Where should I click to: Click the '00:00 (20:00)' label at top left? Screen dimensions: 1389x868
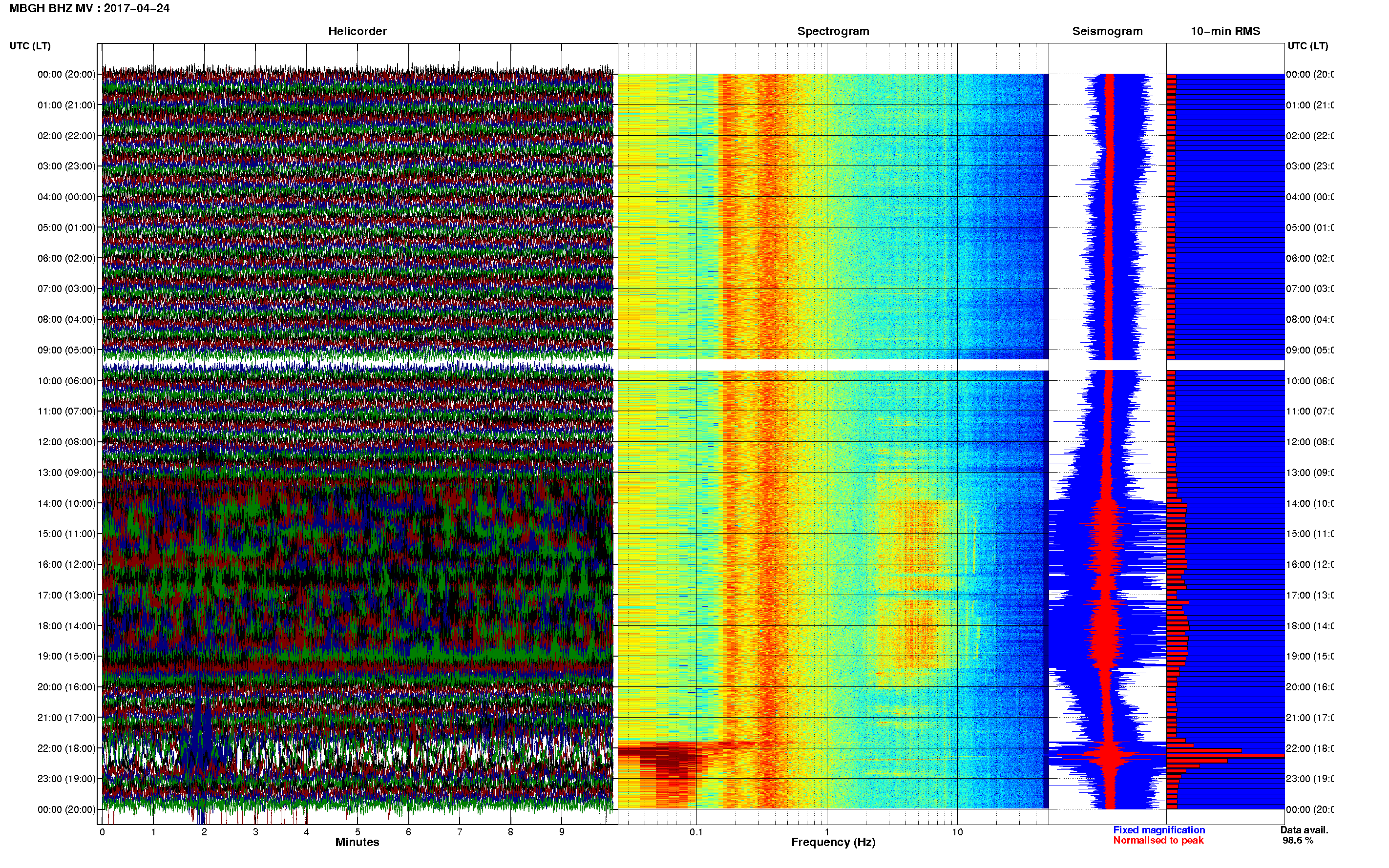click(x=66, y=75)
